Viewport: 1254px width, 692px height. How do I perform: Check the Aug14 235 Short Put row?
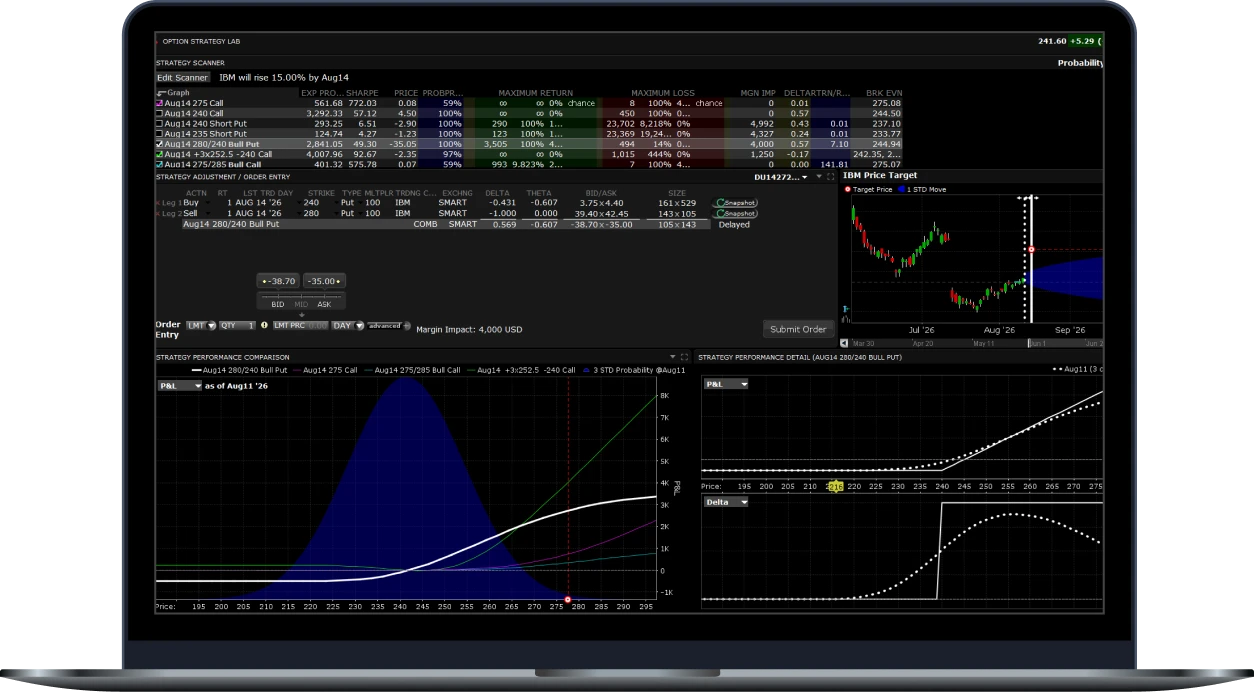click(159, 134)
